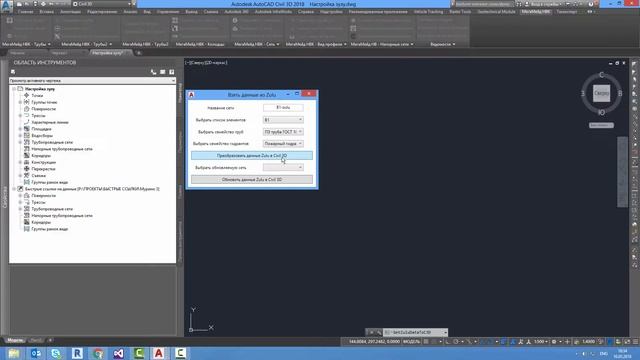Click the Группы точек tree icon
This screenshot has width=640, height=360.
click(27, 102)
